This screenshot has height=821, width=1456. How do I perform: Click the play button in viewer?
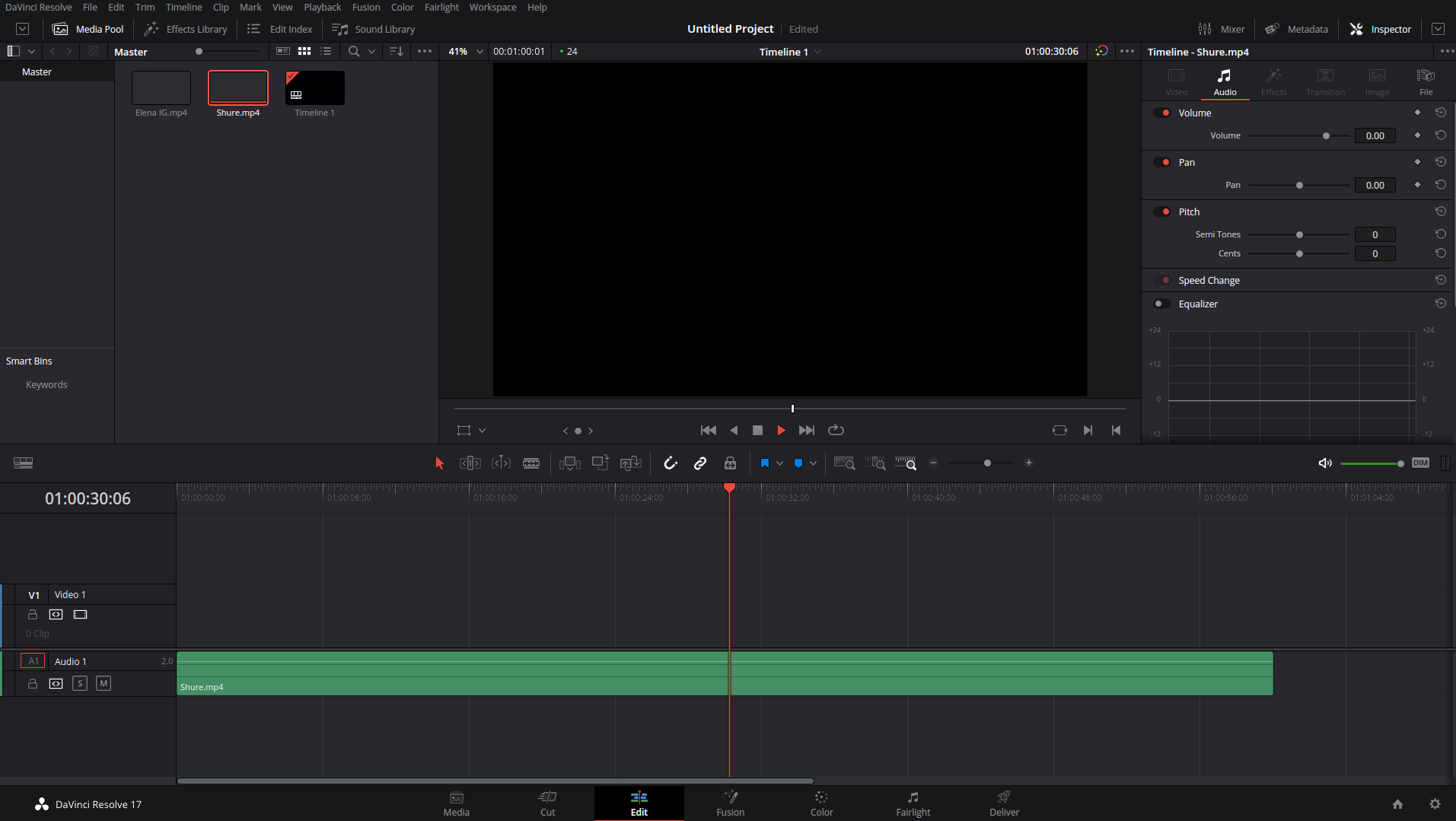click(781, 430)
